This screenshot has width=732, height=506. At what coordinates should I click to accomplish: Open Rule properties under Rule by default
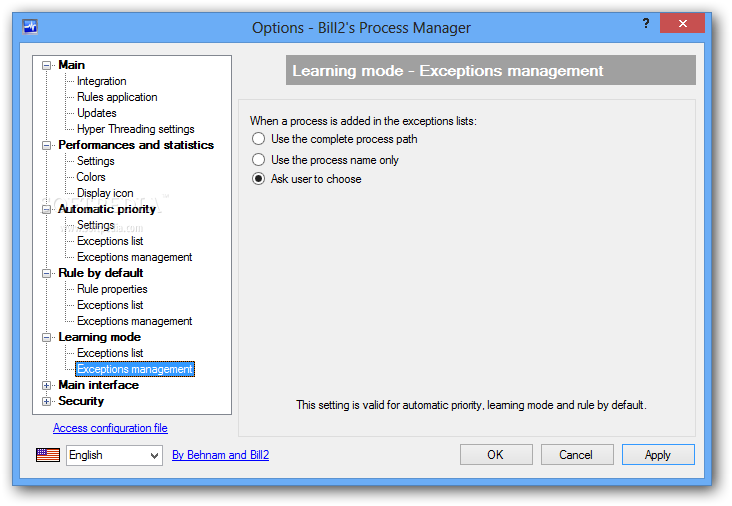(112, 289)
